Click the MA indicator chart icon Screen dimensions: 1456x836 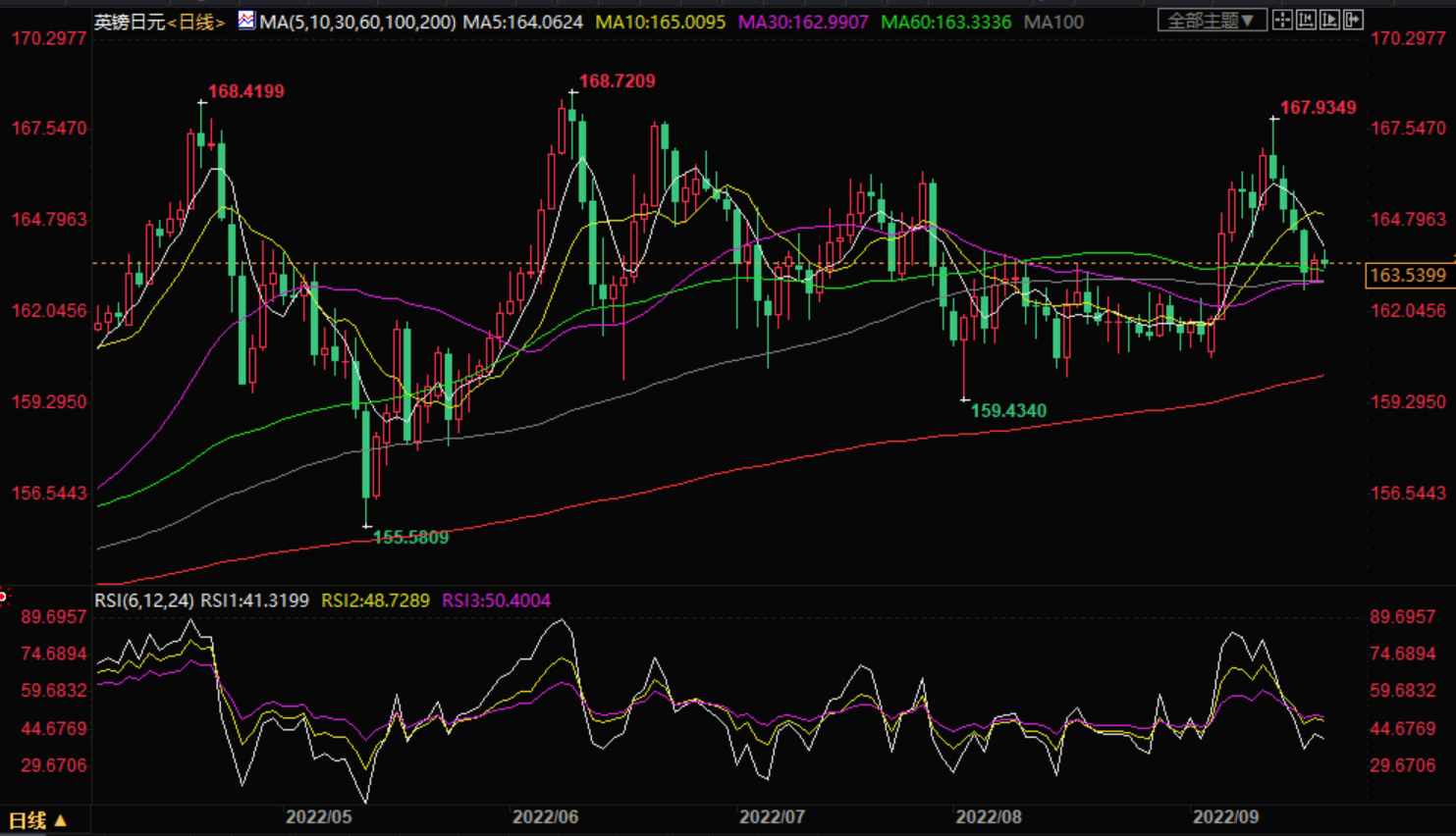pos(245,20)
